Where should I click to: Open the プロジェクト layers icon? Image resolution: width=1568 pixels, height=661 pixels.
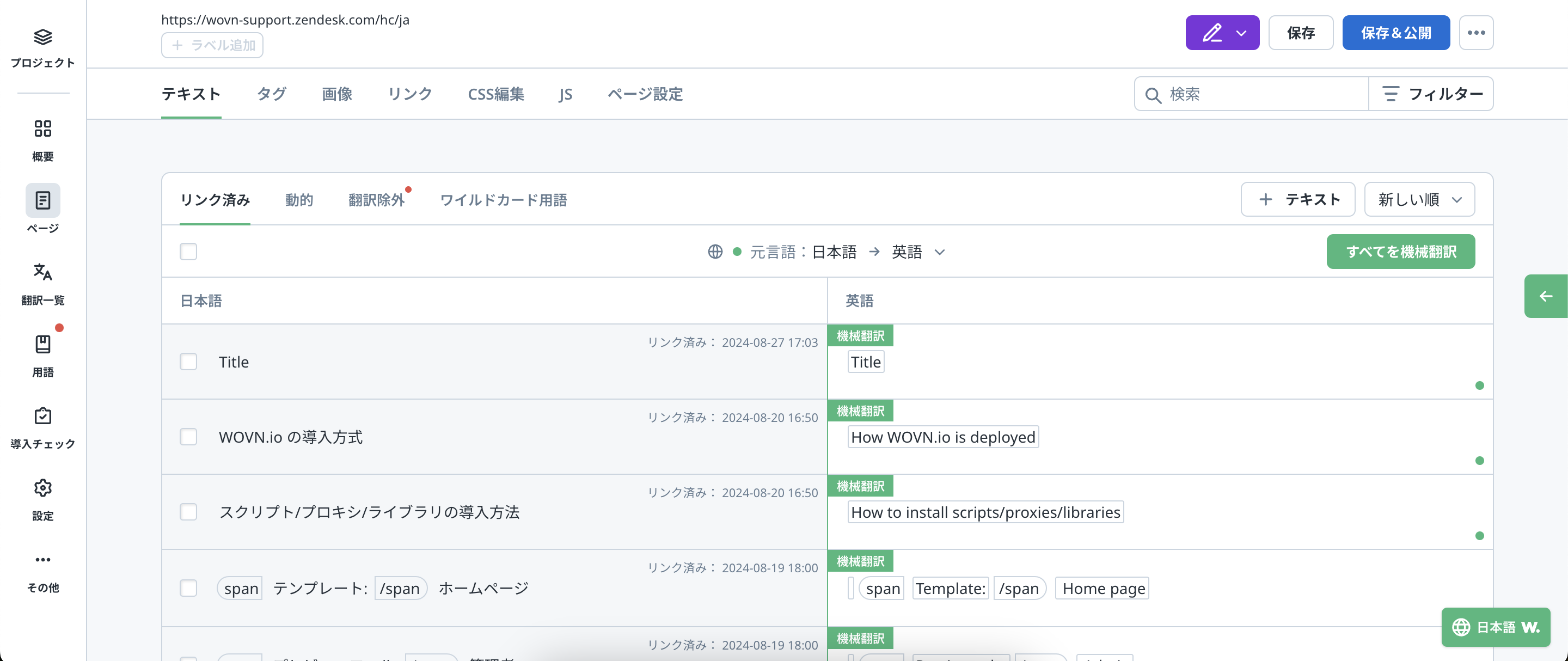(42, 38)
